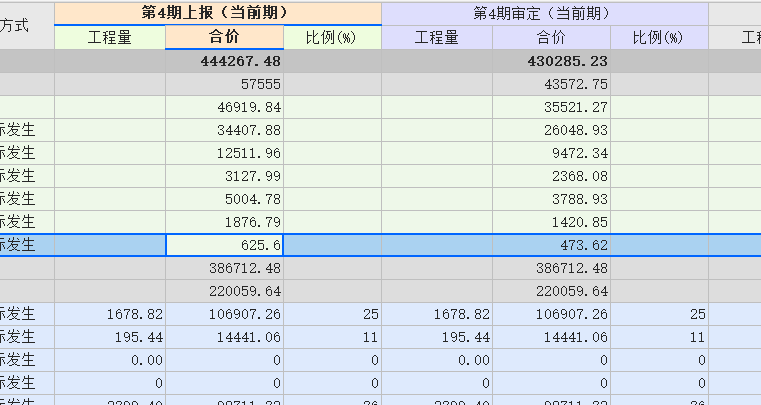Select the 46919.84 amount cell
The image size is (761, 405).
tap(224, 107)
